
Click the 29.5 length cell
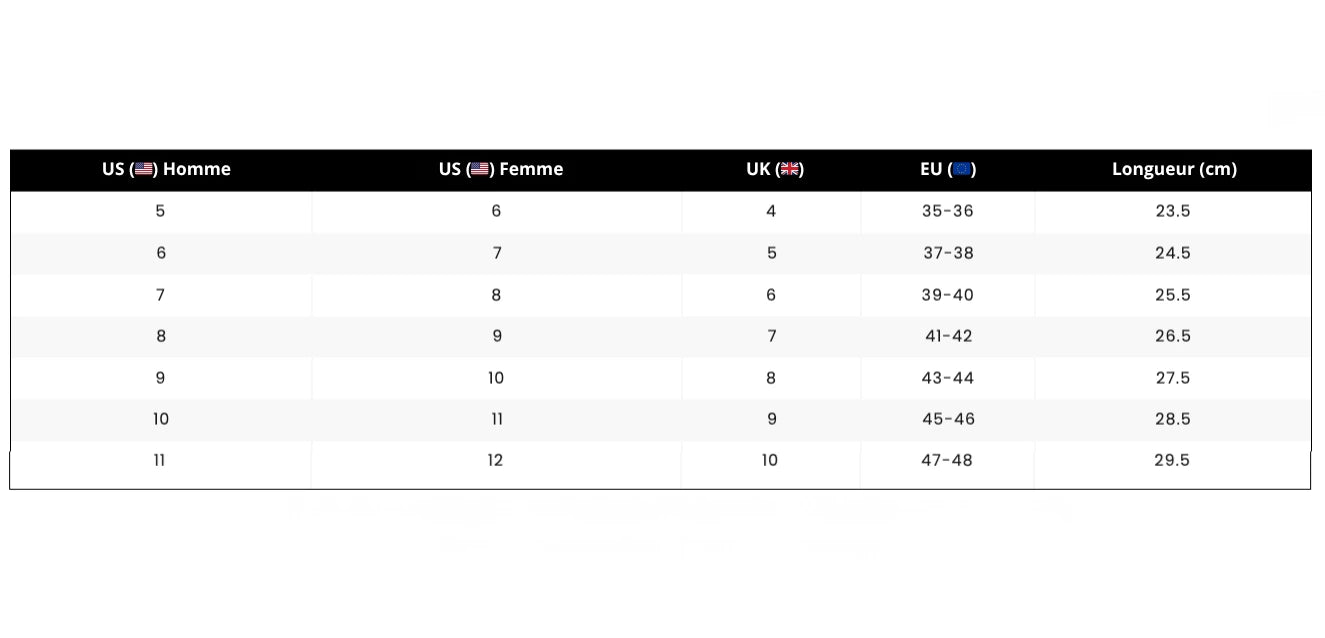[x=1172, y=460]
